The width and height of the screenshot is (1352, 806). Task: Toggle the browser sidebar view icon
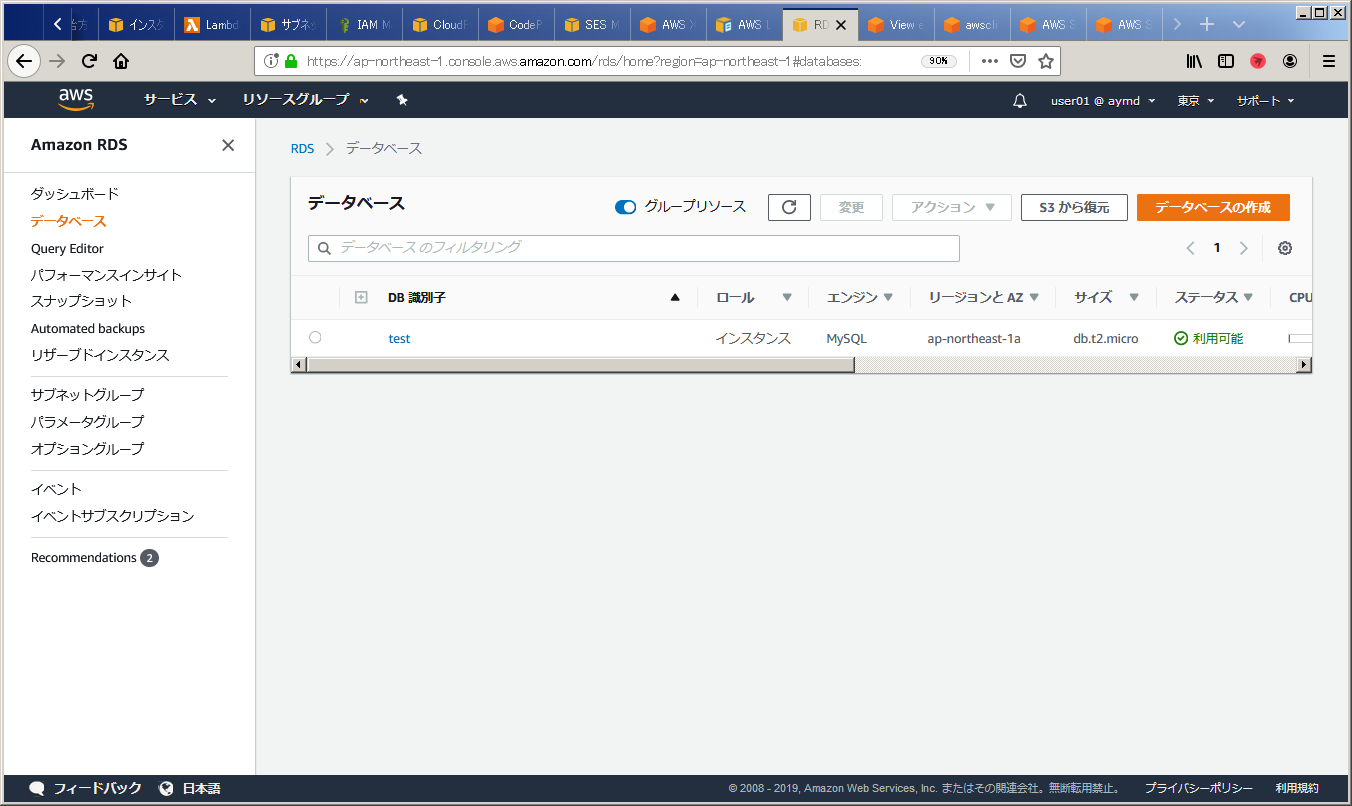(x=1226, y=61)
